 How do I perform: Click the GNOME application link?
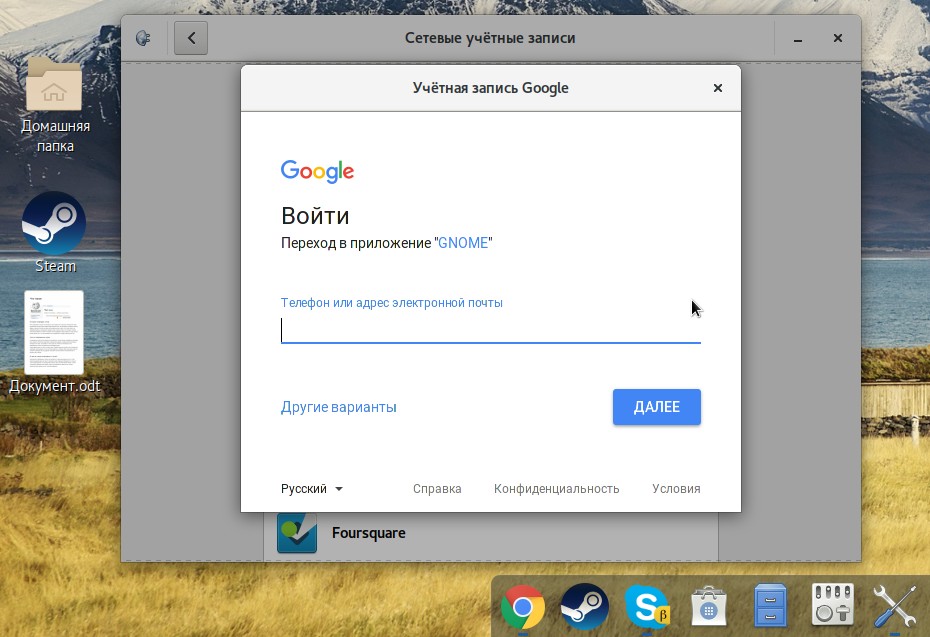coord(463,243)
